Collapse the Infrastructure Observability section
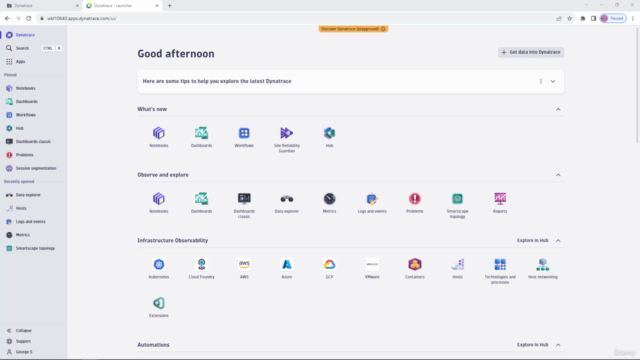The image size is (640, 360). [558, 241]
